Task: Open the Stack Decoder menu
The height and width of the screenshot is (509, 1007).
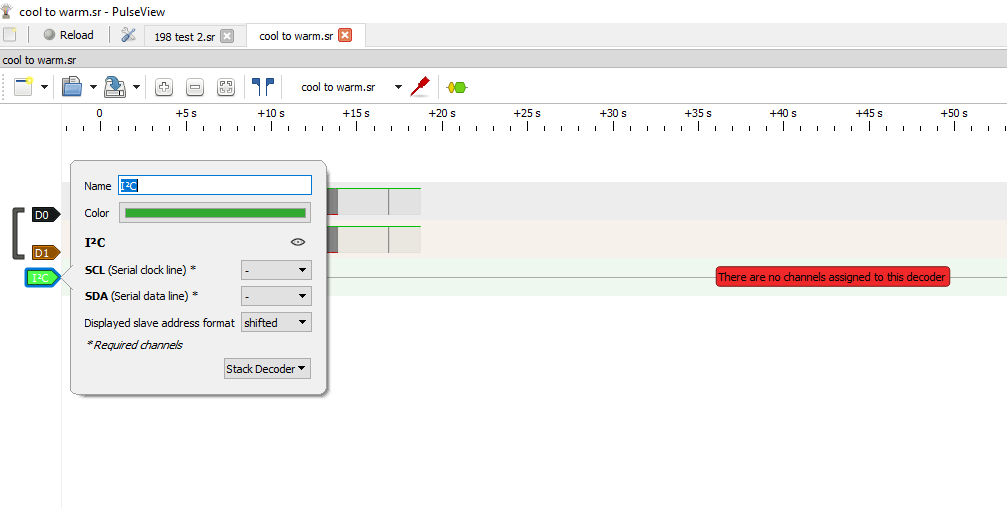Action: pyautogui.click(x=267, y=368)
